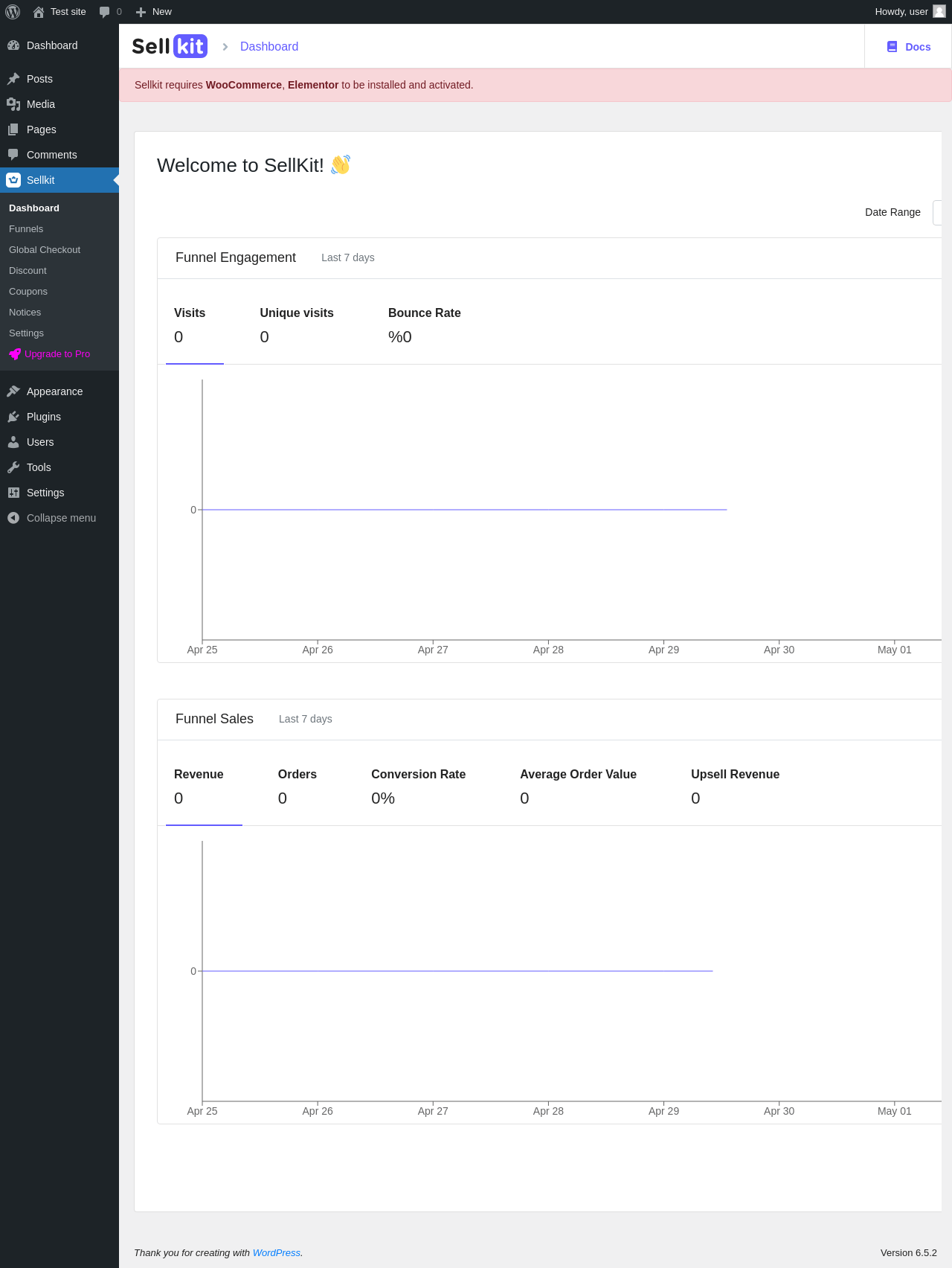Open the Test site home icon
Image resolution: width=952 pixels, height=1268 pixels.
point(39,12)
